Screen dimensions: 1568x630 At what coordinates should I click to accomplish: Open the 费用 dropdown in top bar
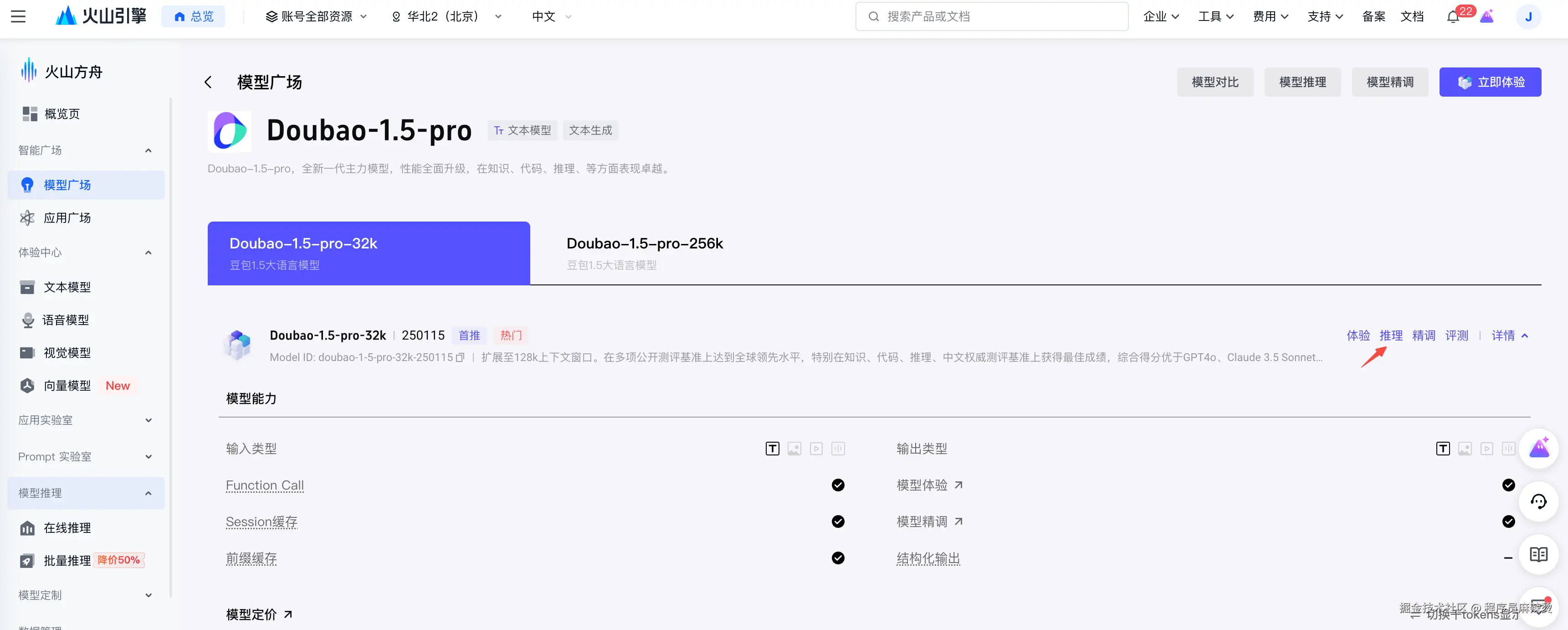[1271, 16]
